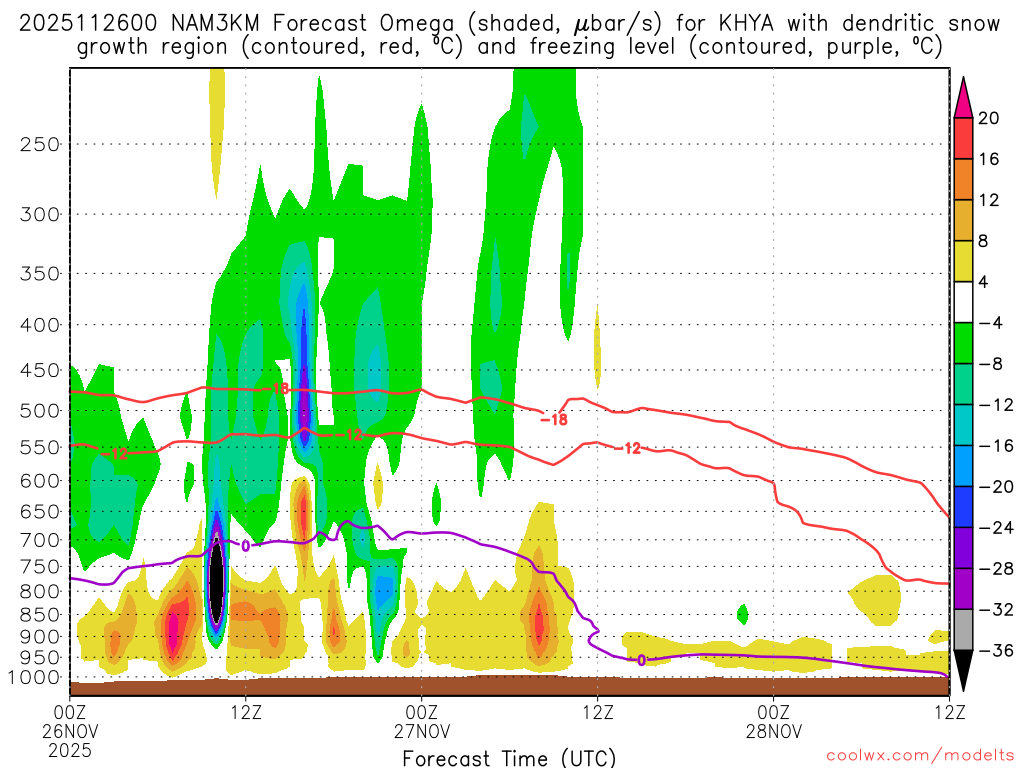
Task: Click the colorbar value -24
Action: tap(996, 528)
